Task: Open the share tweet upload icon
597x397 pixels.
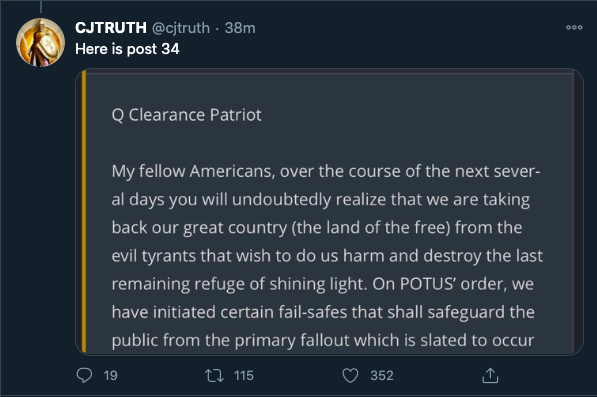Action: pos(490,375)
